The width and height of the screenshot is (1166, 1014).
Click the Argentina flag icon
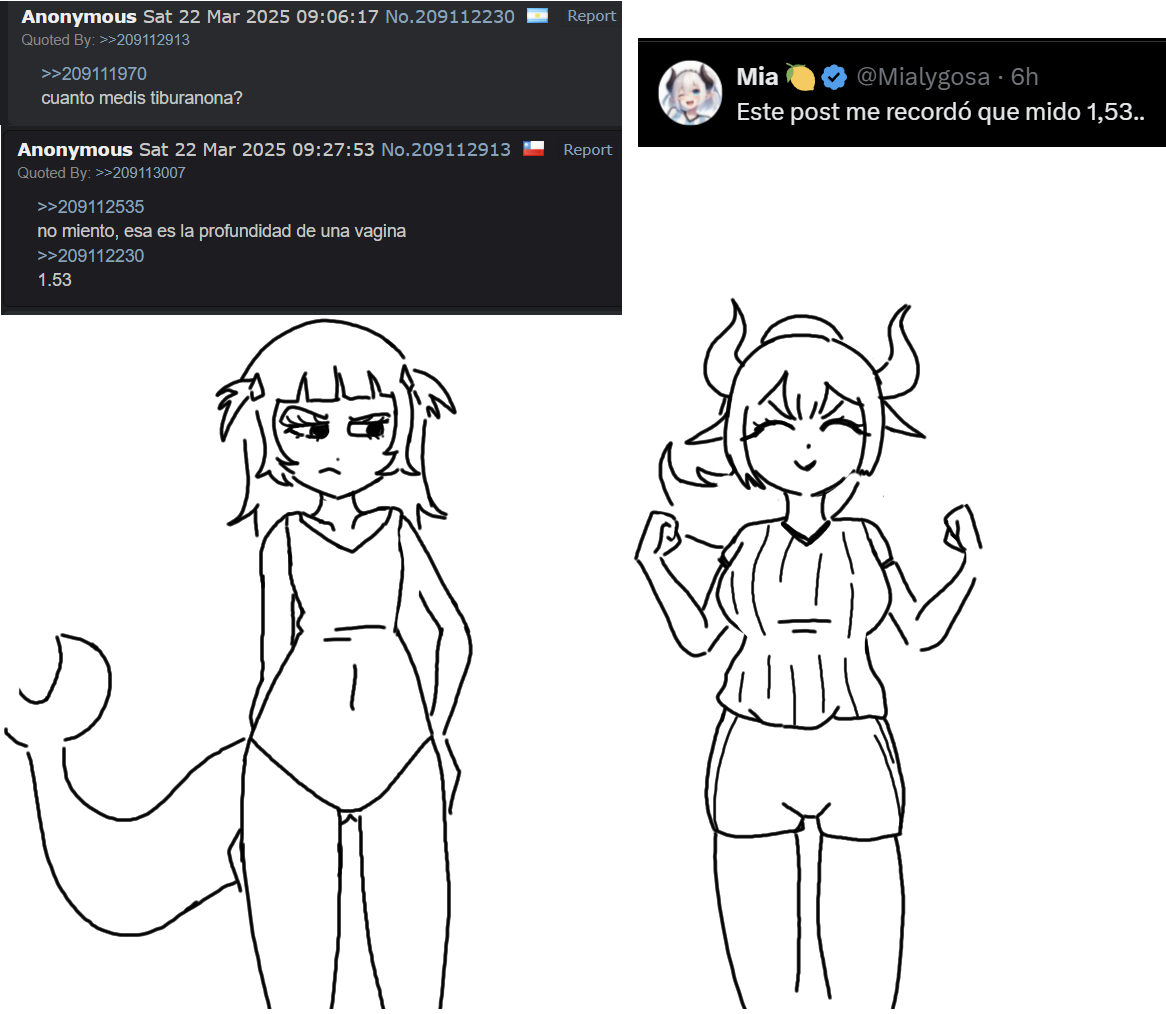(x=537, y=16)
